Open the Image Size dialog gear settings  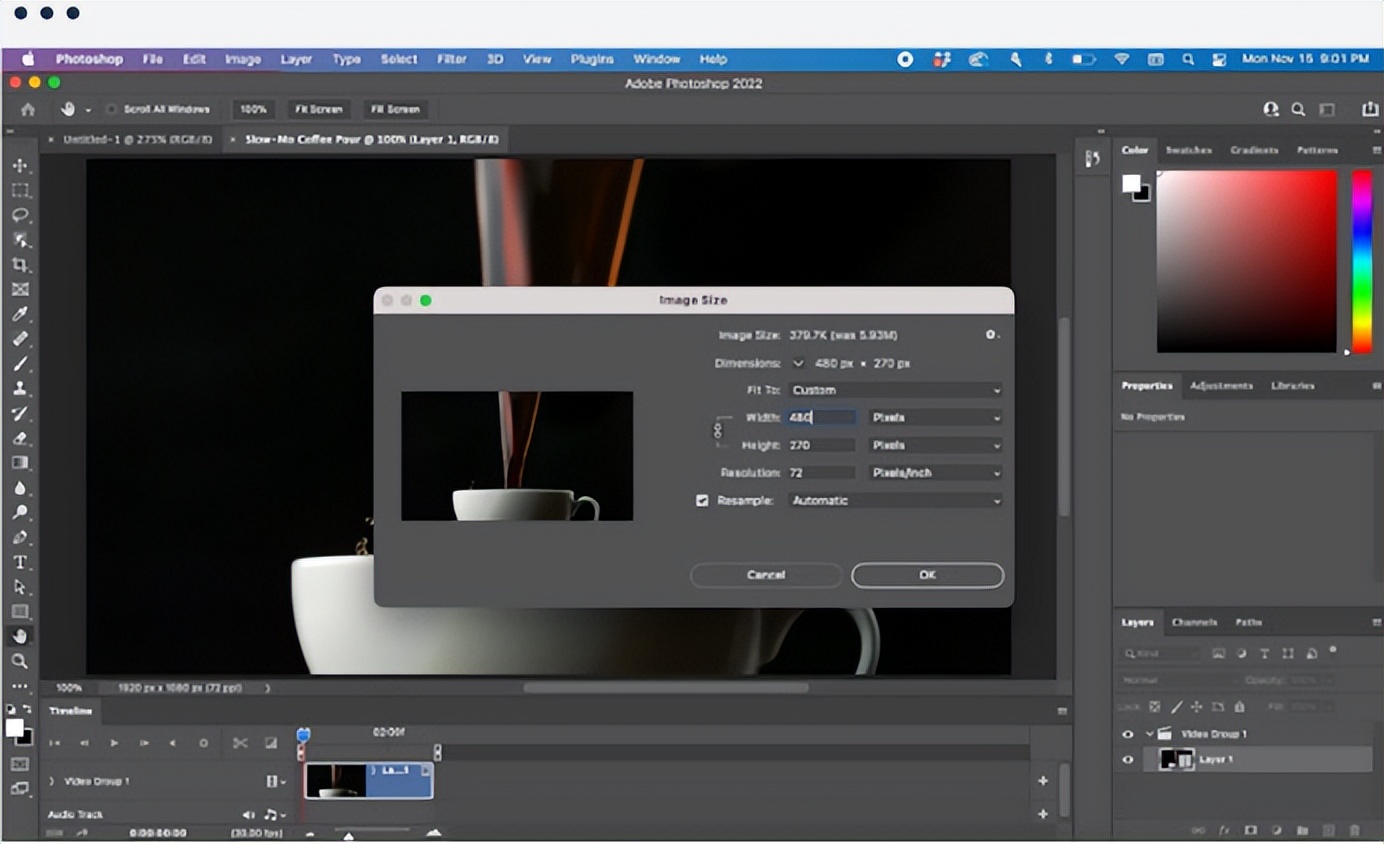tap(991, 335)
